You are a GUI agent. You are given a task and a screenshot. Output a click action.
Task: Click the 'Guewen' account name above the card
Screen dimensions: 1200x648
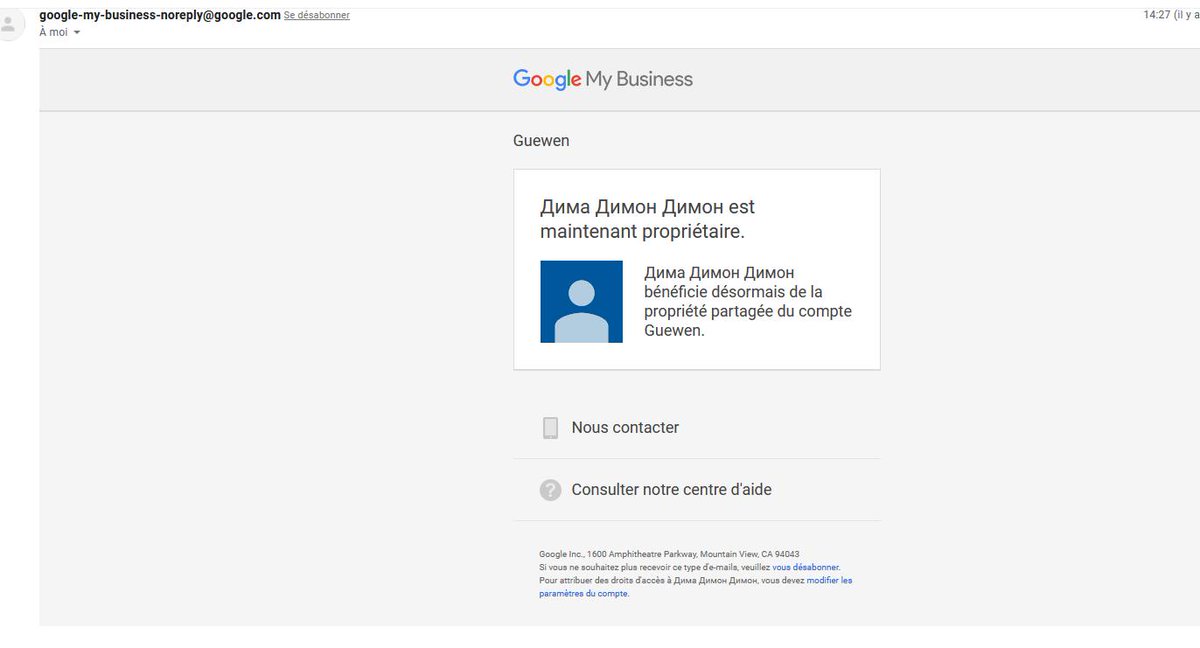pos(541,141)
